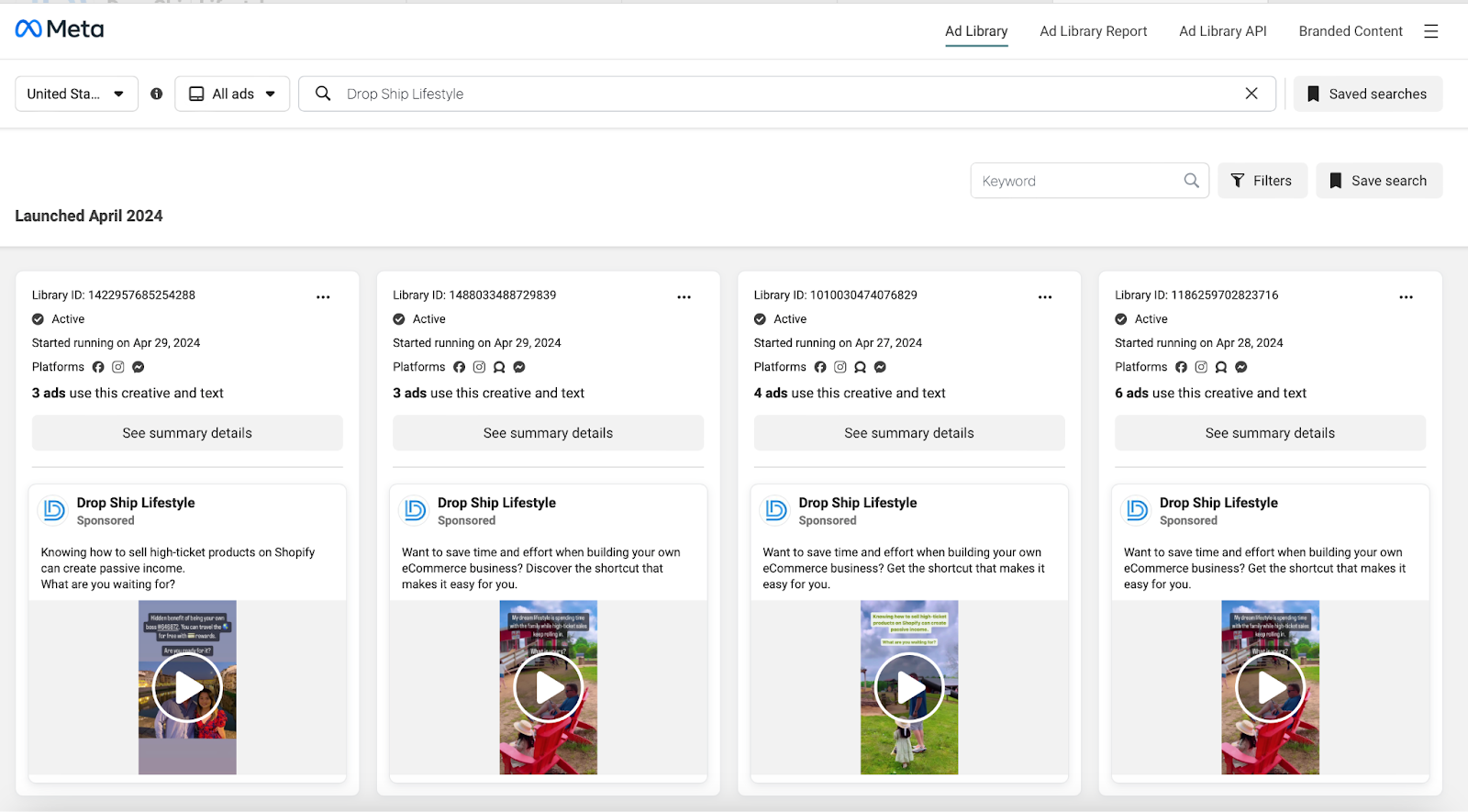Click Messenger platform icon on ad 1186259702823716
This screenshot has width=1468, height=812.
[x=1241, y=367]
